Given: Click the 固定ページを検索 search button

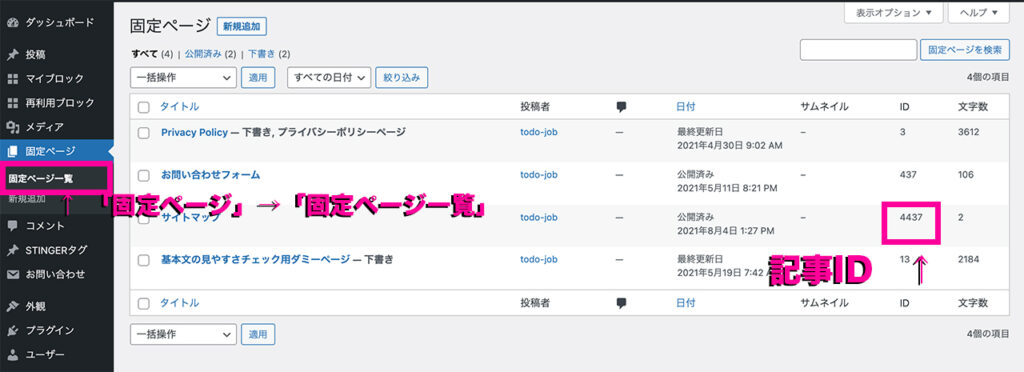Looking at the screenshot, I should [x=965, y=50].
